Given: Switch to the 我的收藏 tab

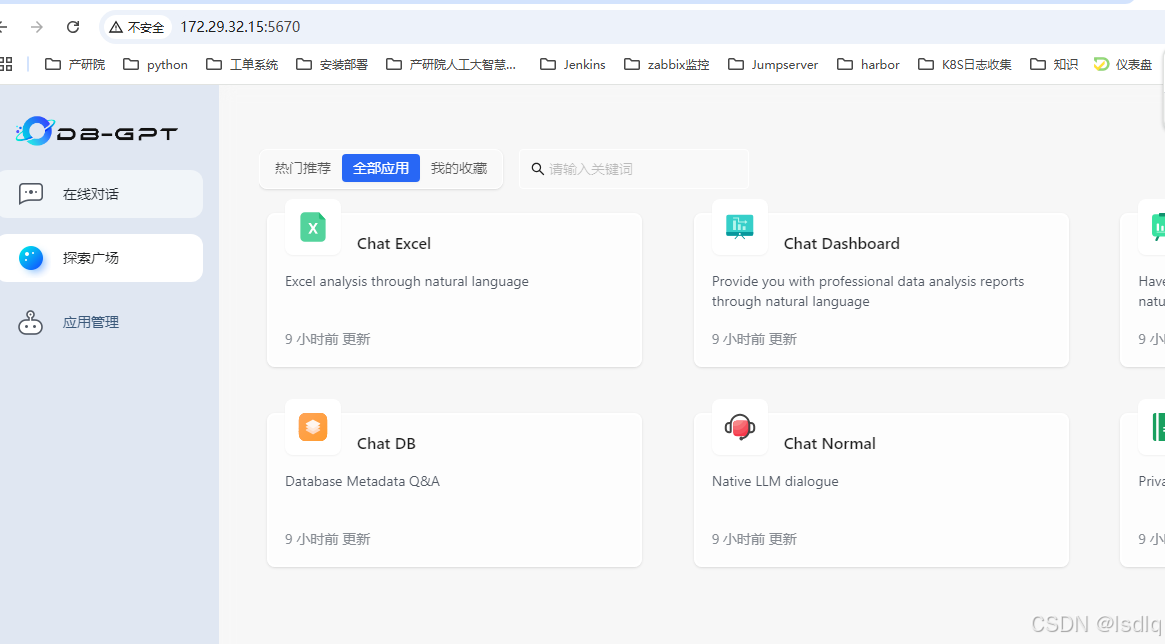Looking at the screenshot, I should 459,169.
